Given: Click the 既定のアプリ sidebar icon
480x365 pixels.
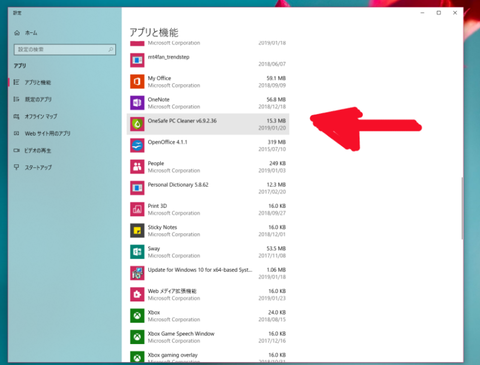Looking at the screenshot, I should pos(16,99).
